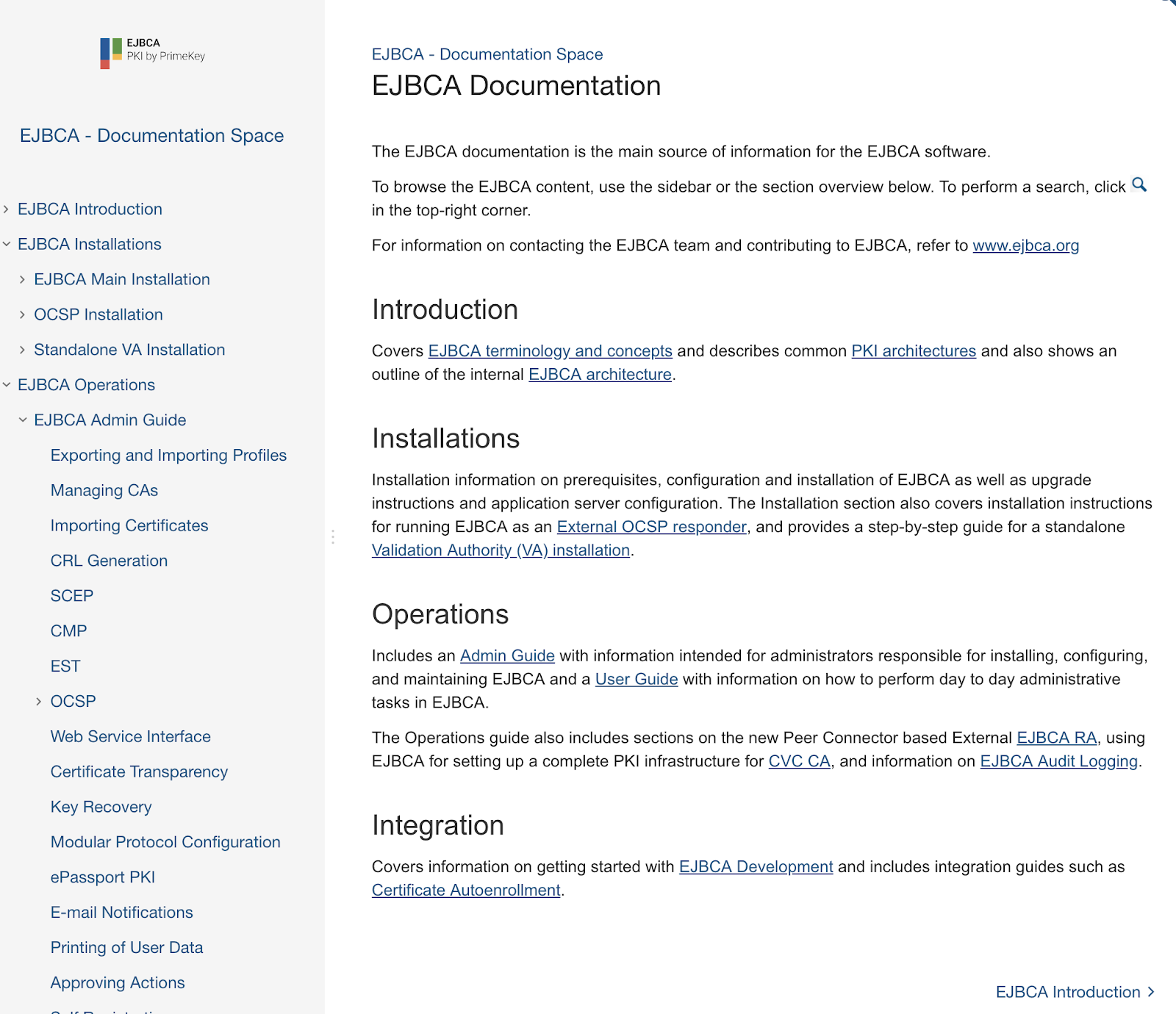Select Managing CAs in the sidebar
Viewport: 1176px width, 1014px height.
104,490
